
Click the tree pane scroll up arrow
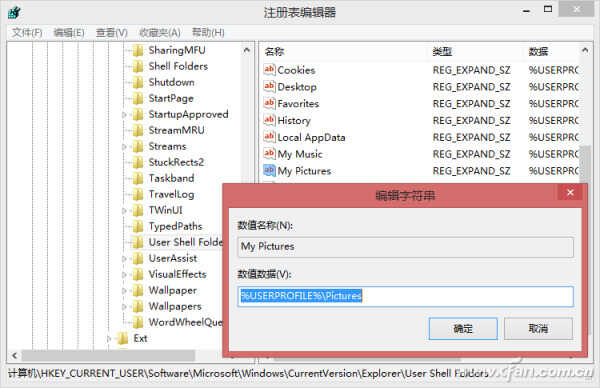tap(247, 50)
